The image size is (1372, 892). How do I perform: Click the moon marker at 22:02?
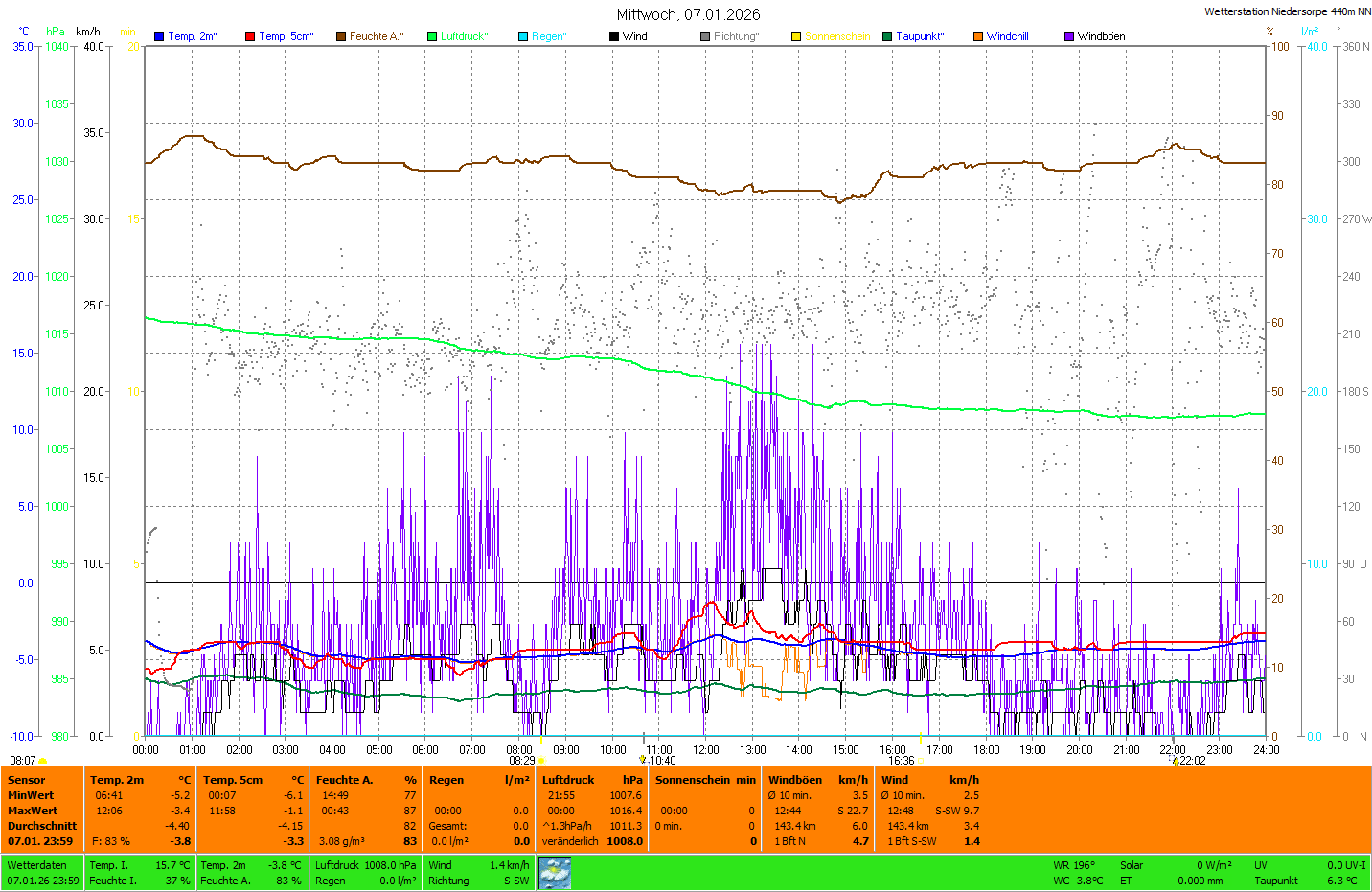click(x=1175, y=761)
